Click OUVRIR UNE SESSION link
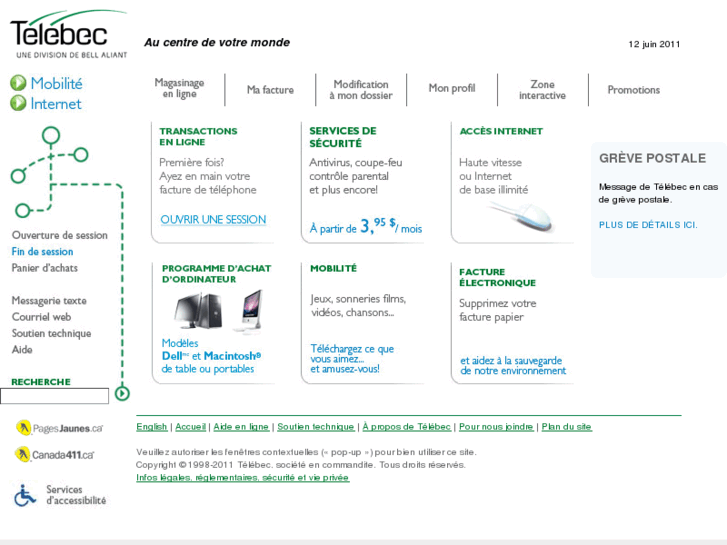The image size is (727, 545). tap(213, 219)
